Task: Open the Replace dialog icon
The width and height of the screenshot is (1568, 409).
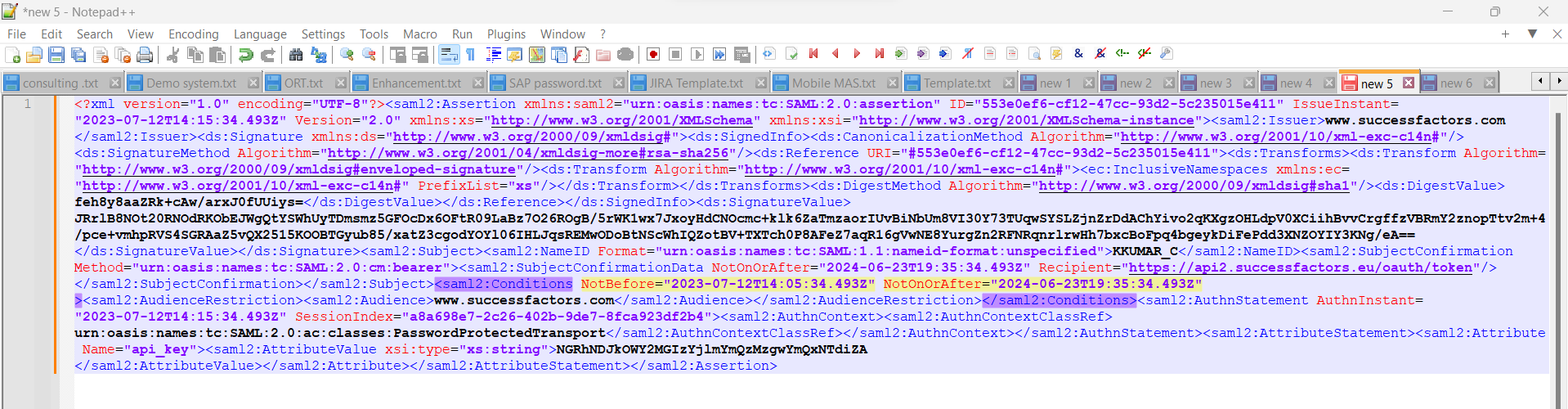Action: click(x=318, y=55)
